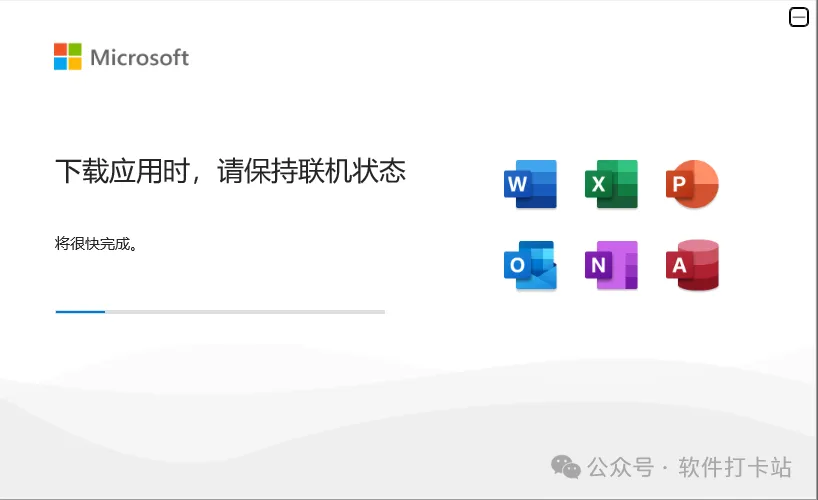Screen dimensions: 818x500
Task: Click the 软件打卡站 watermark text
Action: [x=735, y=467]
